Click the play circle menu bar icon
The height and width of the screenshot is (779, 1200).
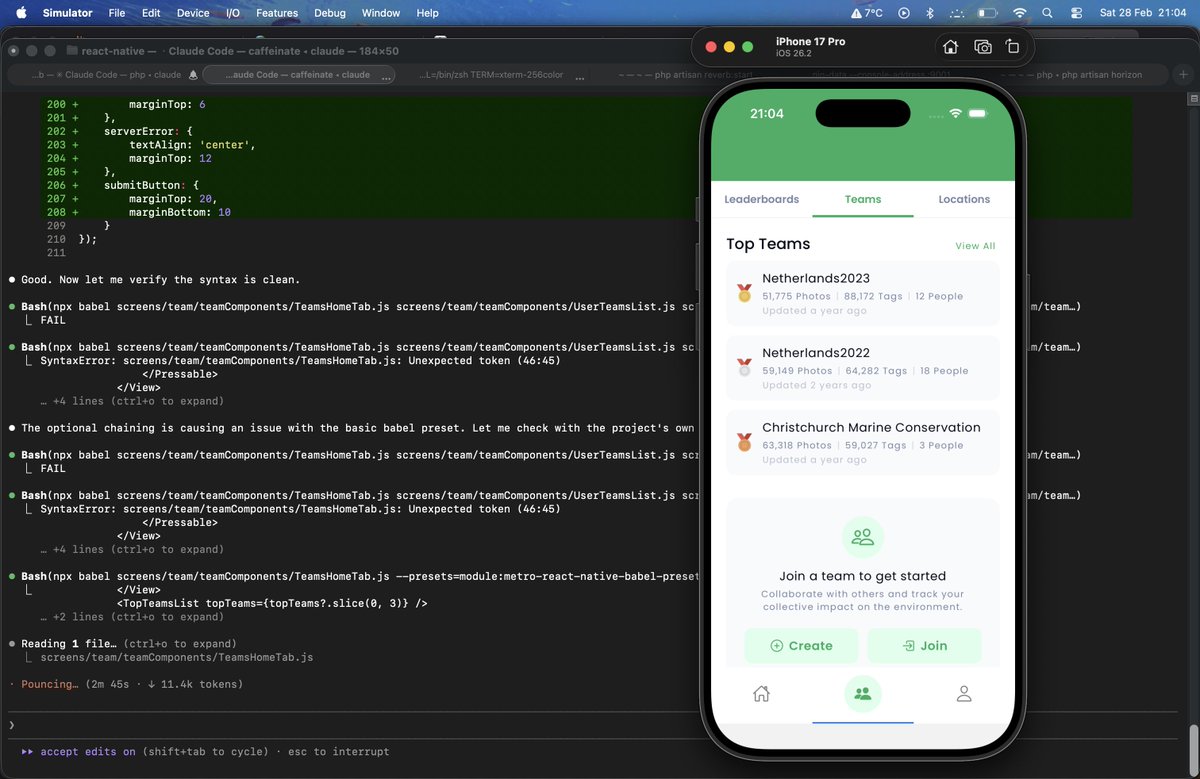click(x=904, y=13)
